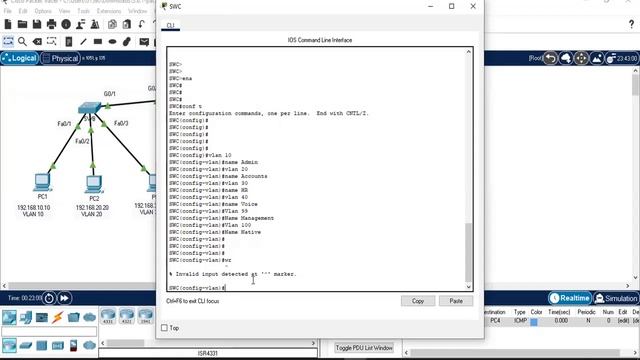Click the blue PDU color swatch for PC4
Image resolution: width=640 pixels, height=360 pixels.
pyautogui.click(x=534, y=322)
